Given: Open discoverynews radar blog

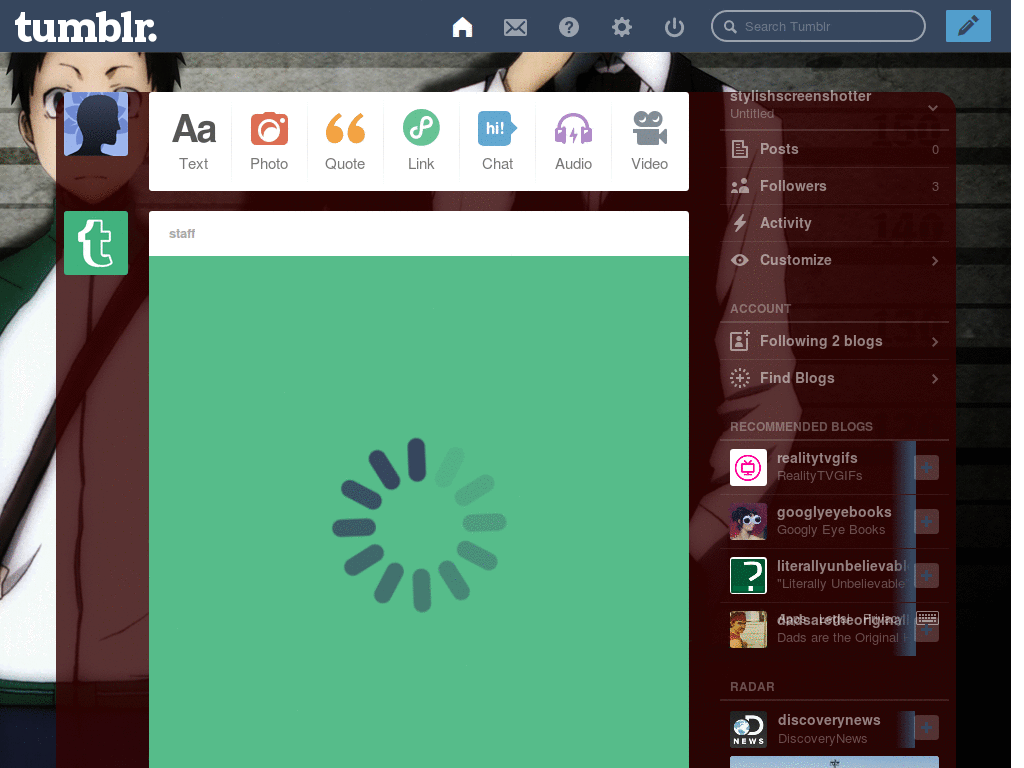Looking at the screenshot, I should [x=829, y=720].
